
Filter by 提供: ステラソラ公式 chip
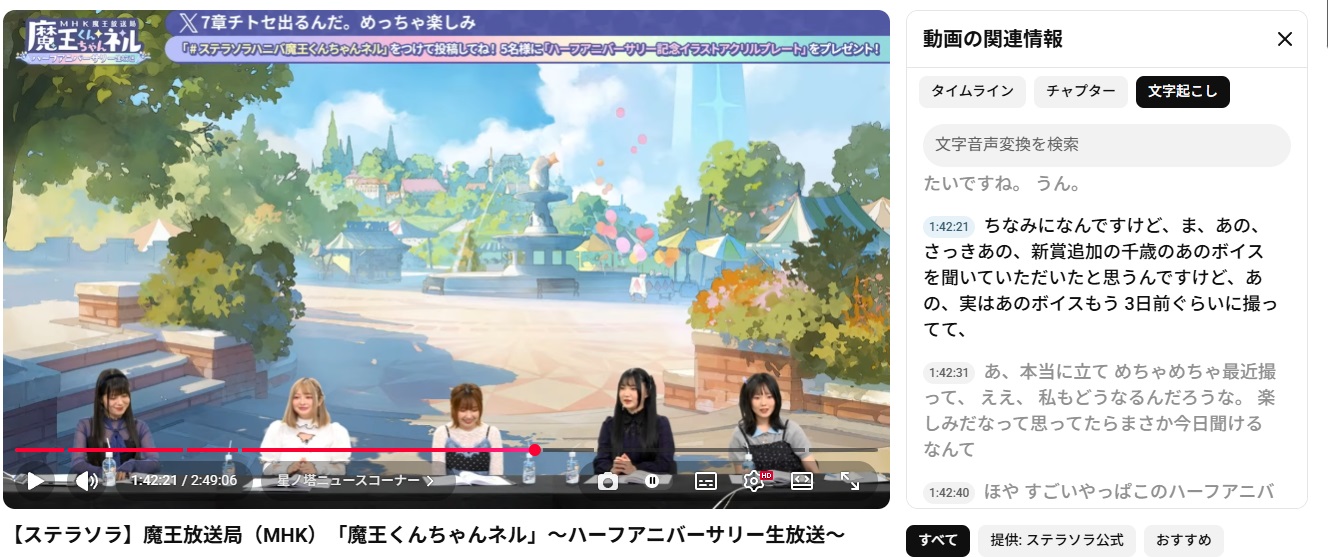1056,540
